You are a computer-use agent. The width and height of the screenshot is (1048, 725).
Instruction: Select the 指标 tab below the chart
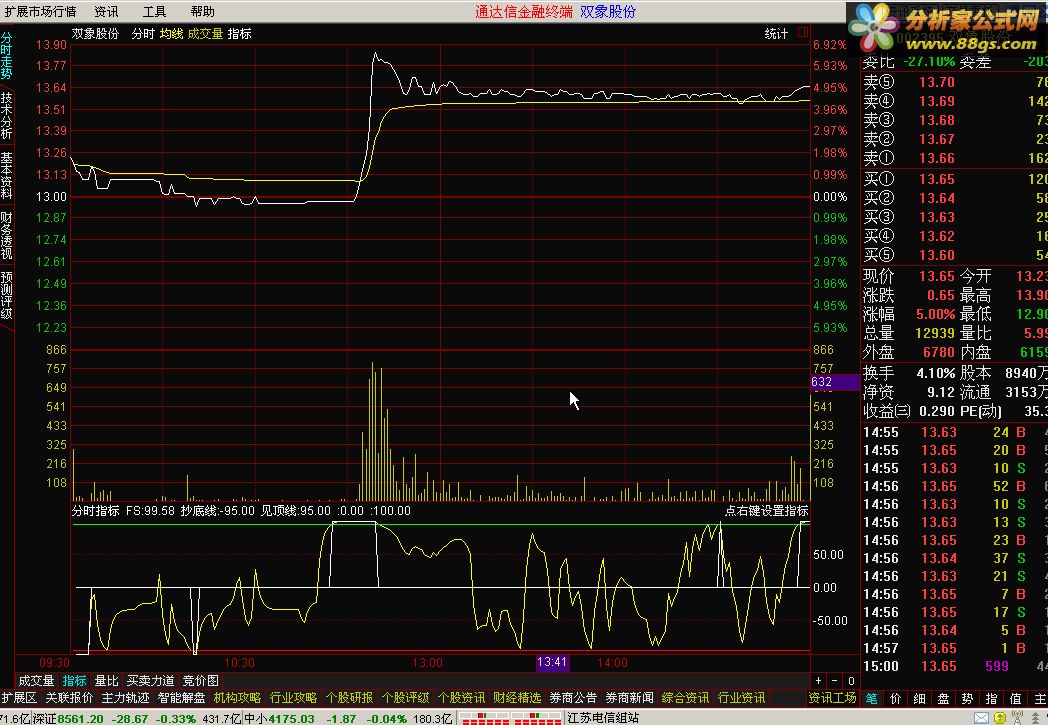point(74,681)
